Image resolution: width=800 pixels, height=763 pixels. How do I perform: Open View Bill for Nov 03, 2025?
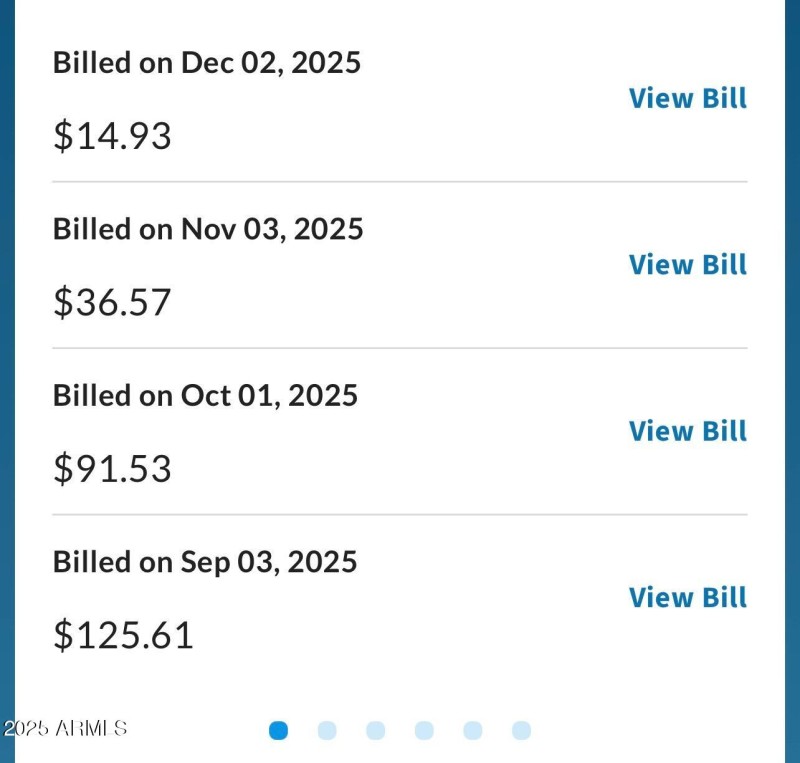(687, 265)
